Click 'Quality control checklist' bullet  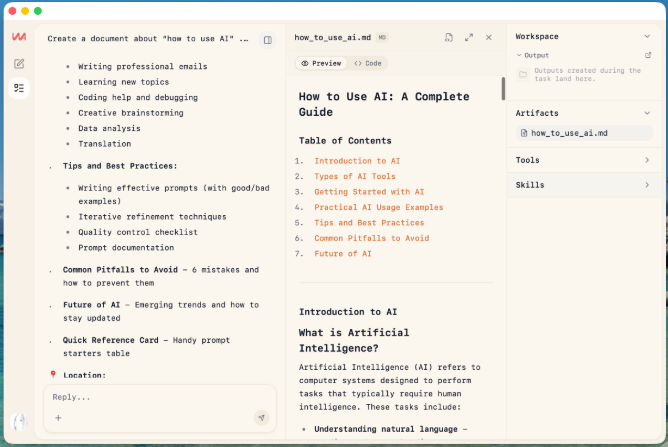tap(138, 232)
